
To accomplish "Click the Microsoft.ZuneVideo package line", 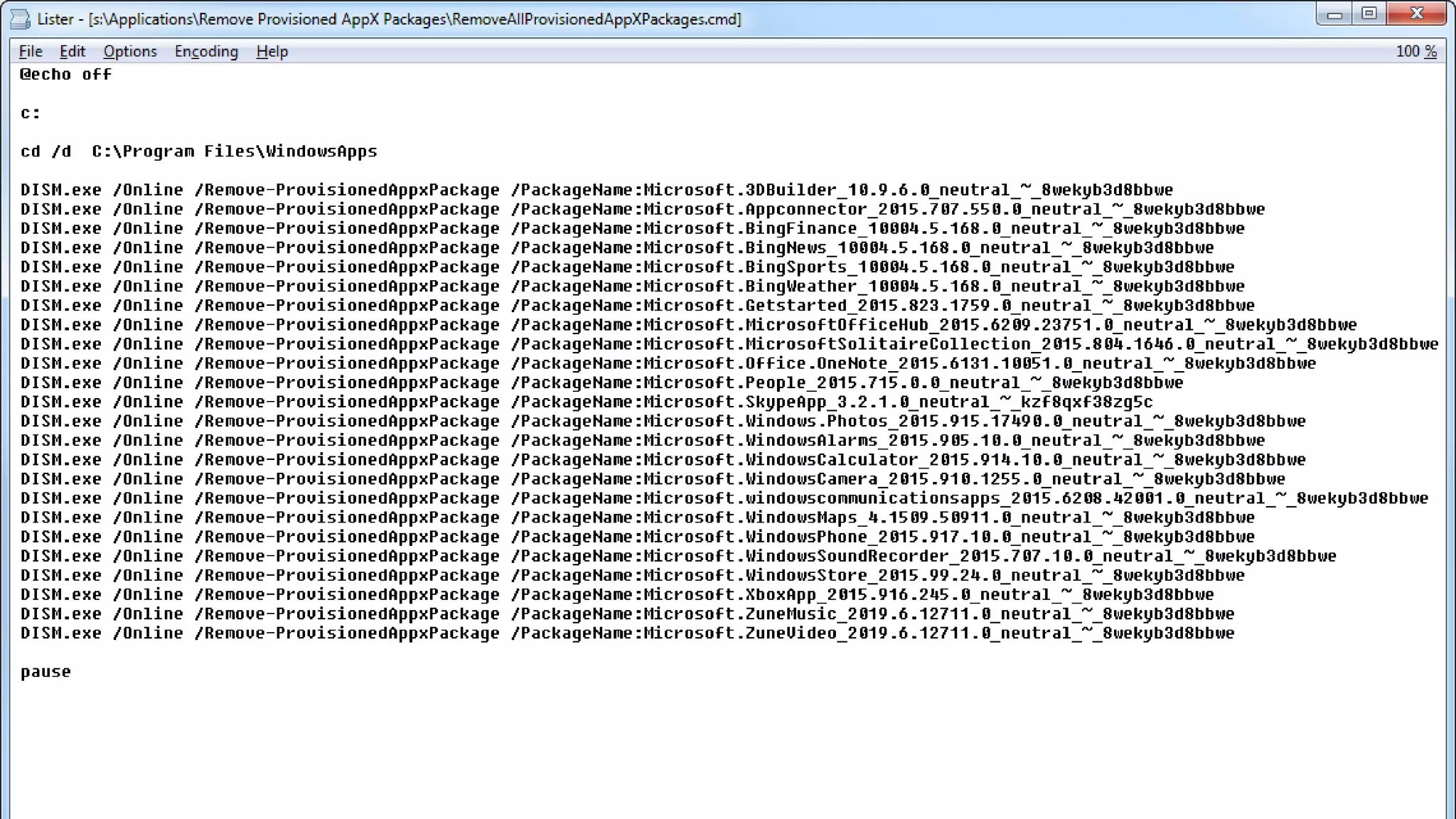I will pyautogui.click(x=628, y=633).
